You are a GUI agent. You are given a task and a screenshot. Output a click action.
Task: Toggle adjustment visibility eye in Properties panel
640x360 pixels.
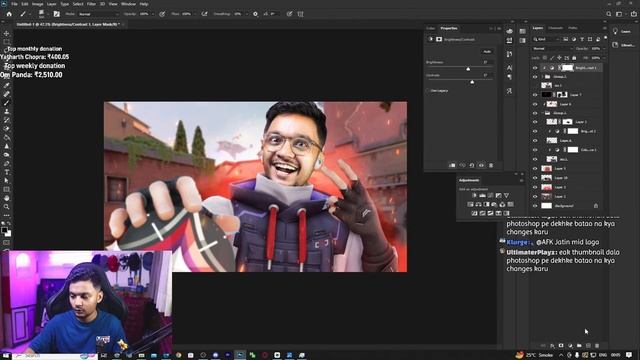point(481,165)
